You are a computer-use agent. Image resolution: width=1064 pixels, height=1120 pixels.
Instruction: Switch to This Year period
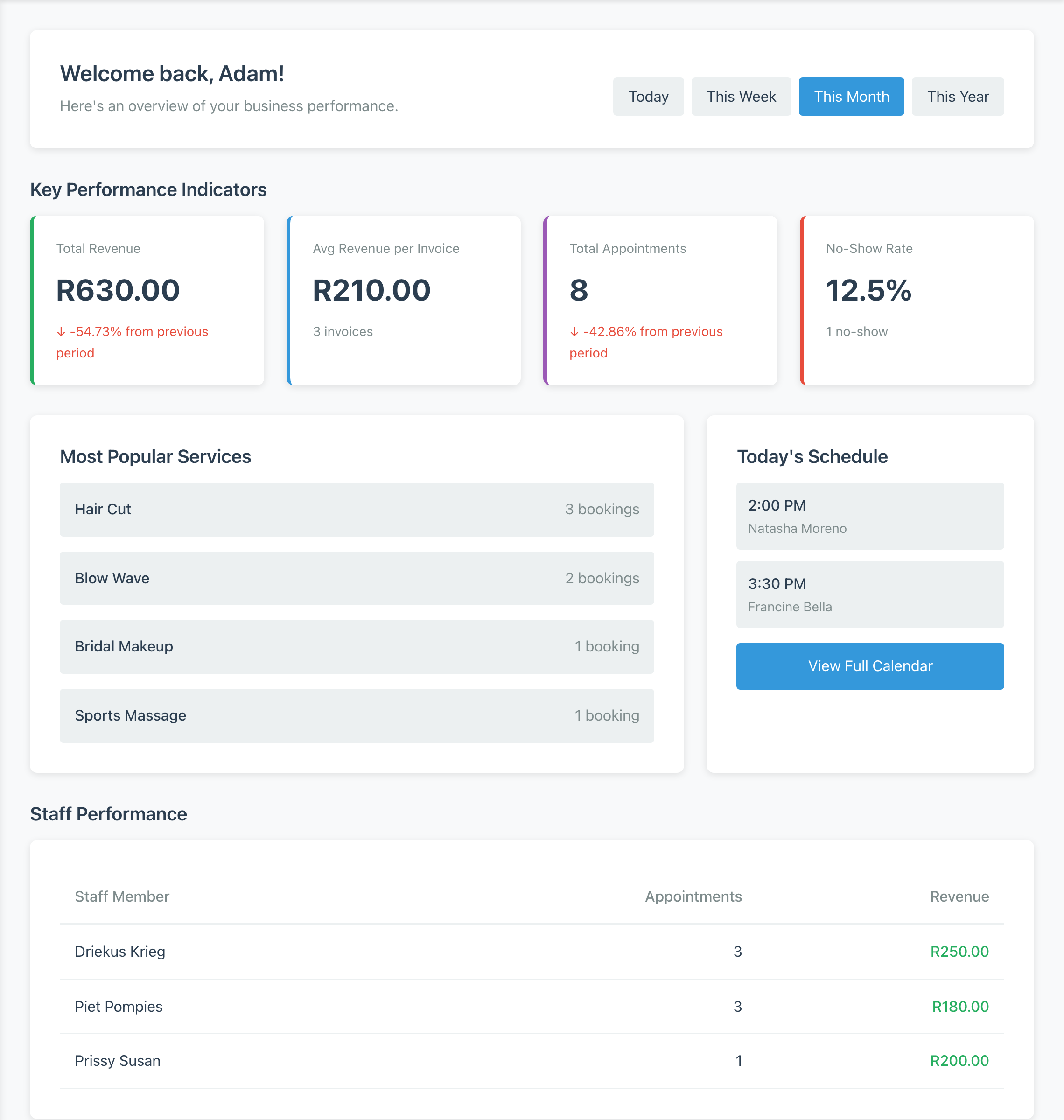point(958,97)
